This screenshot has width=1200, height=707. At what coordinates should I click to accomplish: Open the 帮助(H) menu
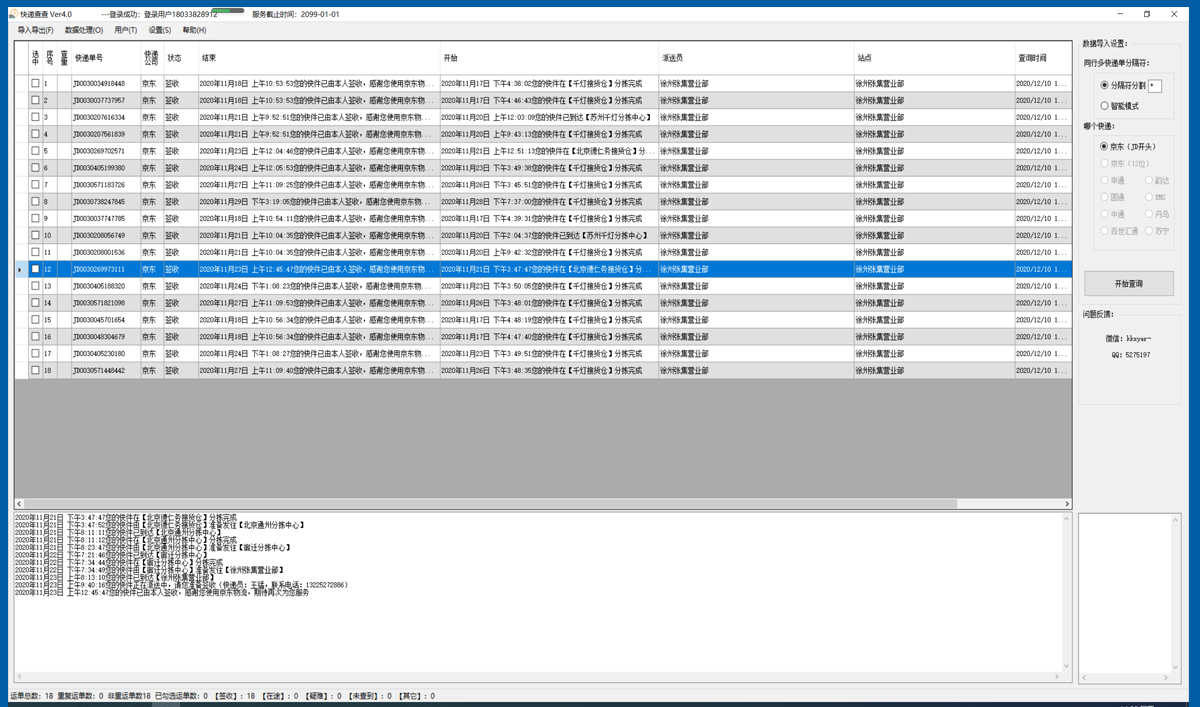[x=194, y=30]
